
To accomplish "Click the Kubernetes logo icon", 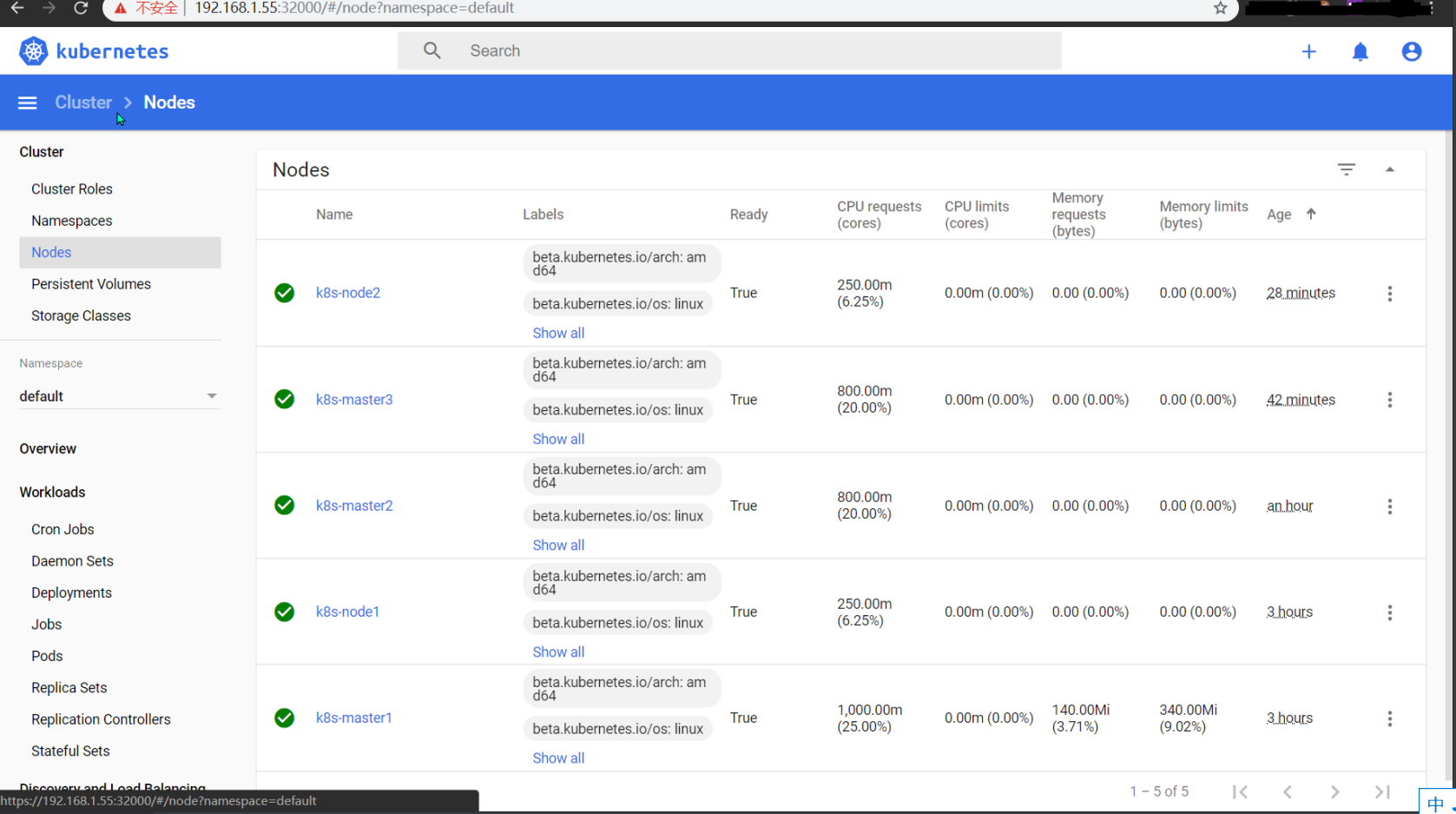I will click(x=33, y=51).
